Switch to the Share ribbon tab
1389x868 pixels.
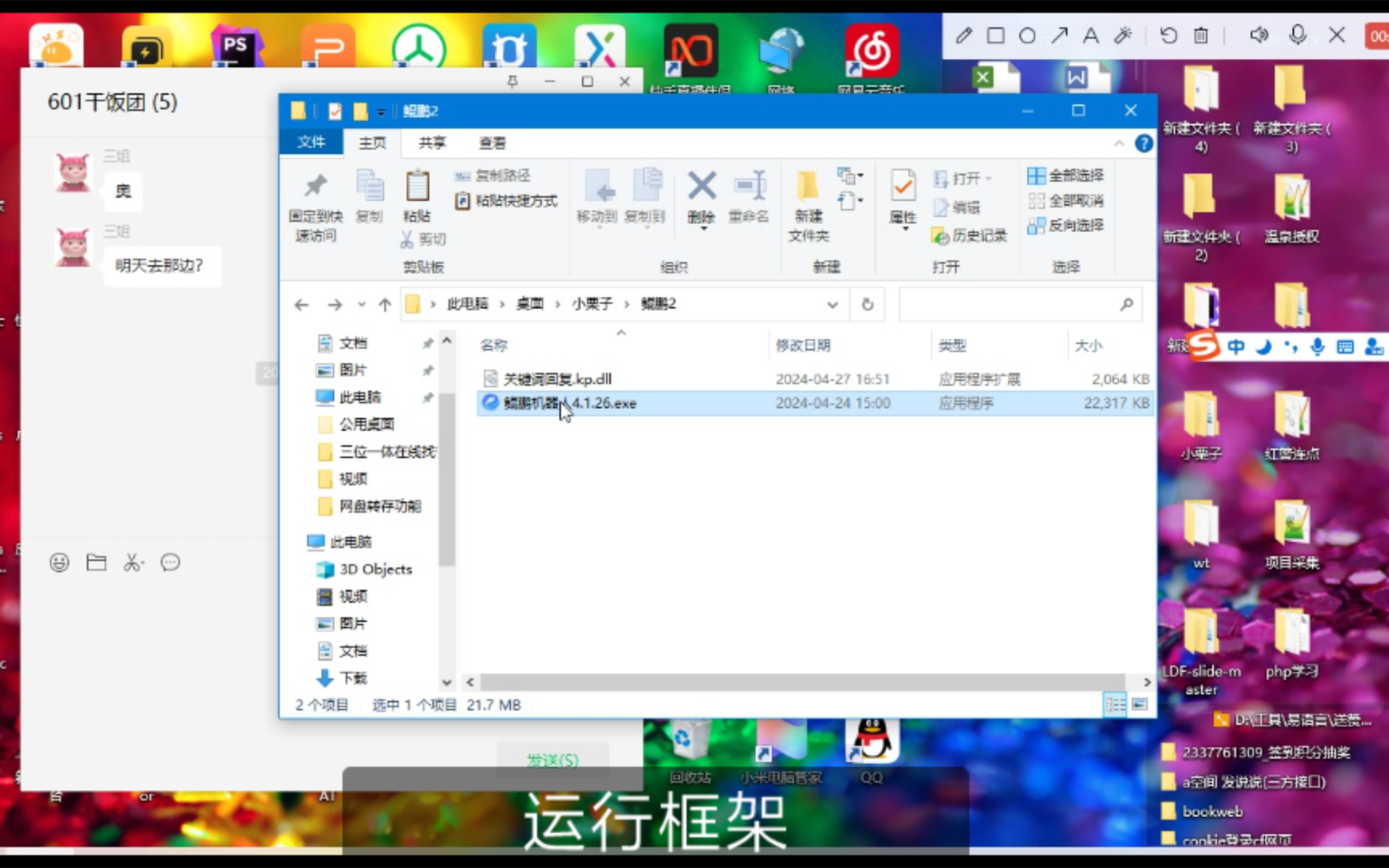point(432,143)
